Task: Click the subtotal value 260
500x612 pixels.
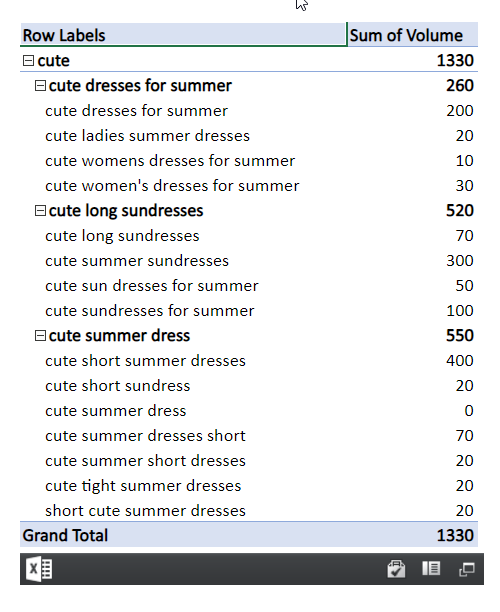Action: coord(460,85)
